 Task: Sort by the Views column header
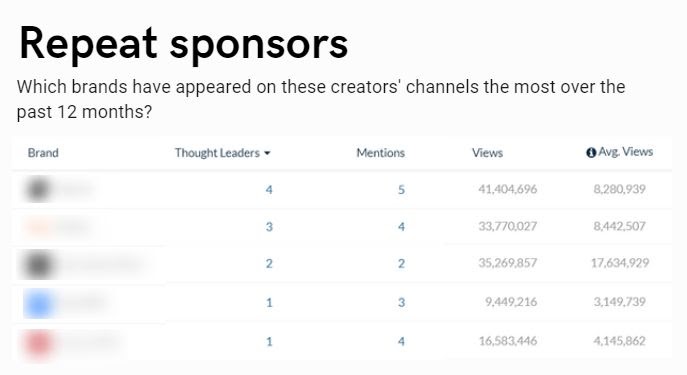coord(487,153)
